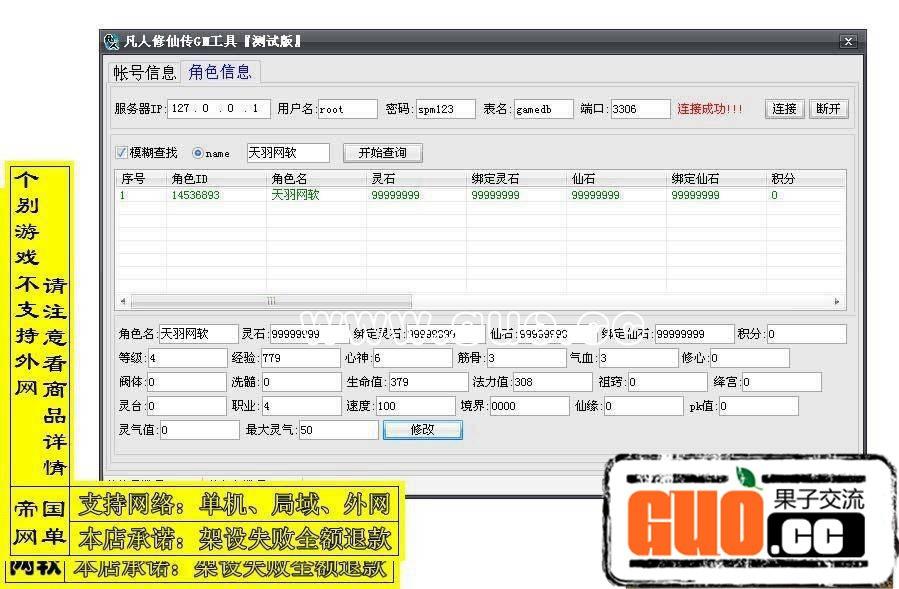The image size is (899, 589).
Task: Click the horizontal scrollbar thumb of results table
Action: [x=271, y=301]
